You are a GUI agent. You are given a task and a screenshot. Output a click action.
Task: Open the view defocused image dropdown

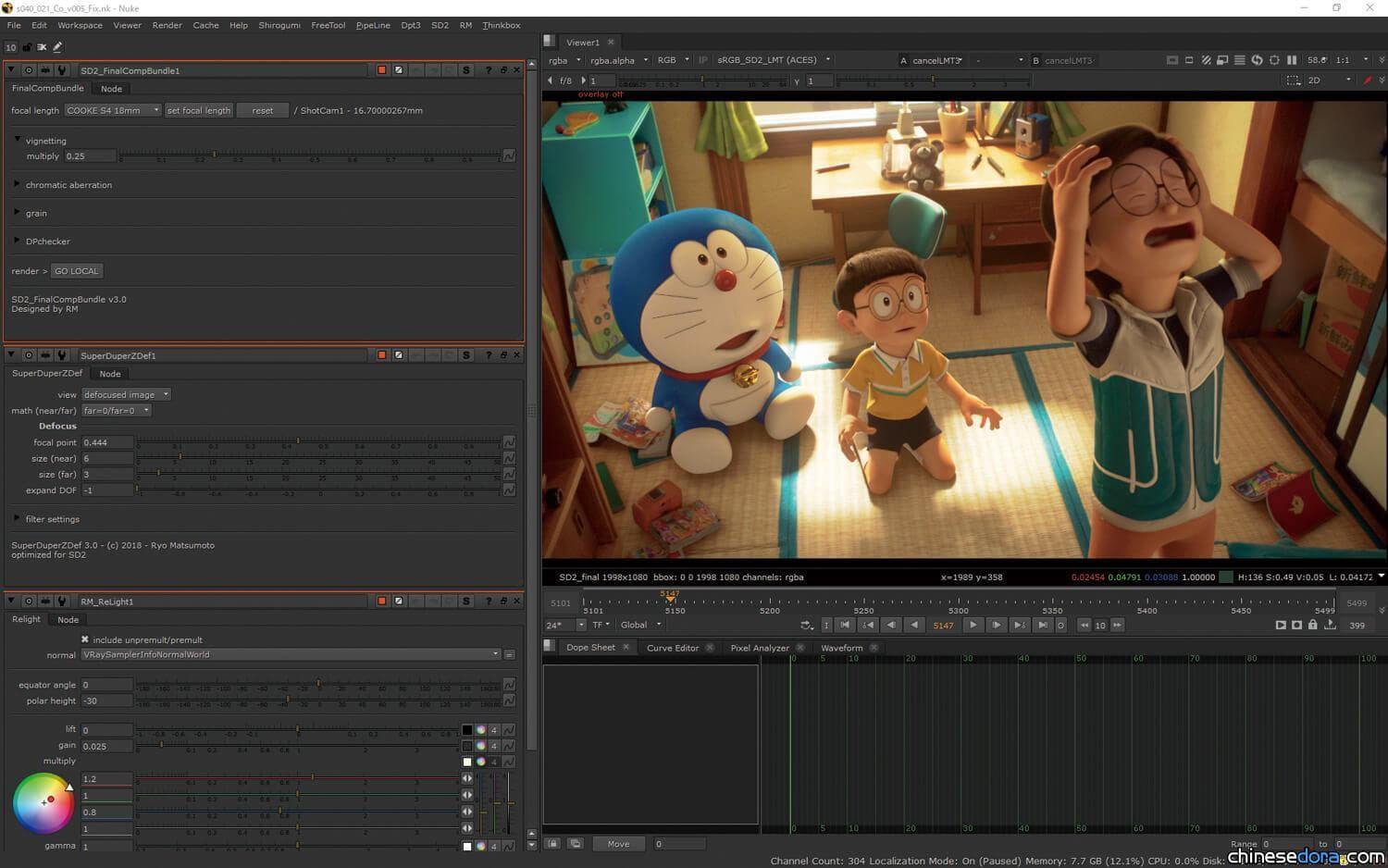click(126, 394)
